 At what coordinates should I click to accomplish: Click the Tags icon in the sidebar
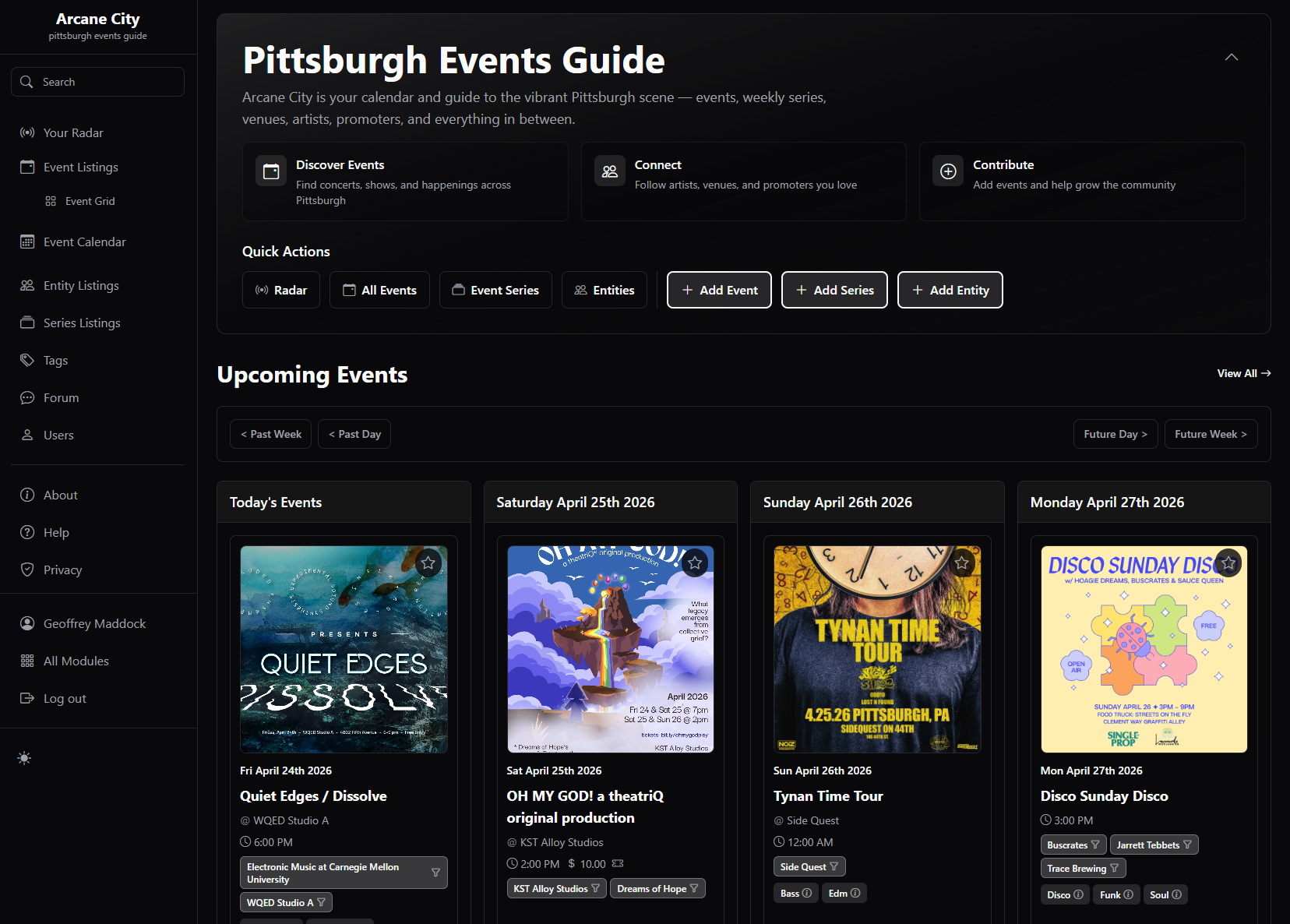click(26, 360)
